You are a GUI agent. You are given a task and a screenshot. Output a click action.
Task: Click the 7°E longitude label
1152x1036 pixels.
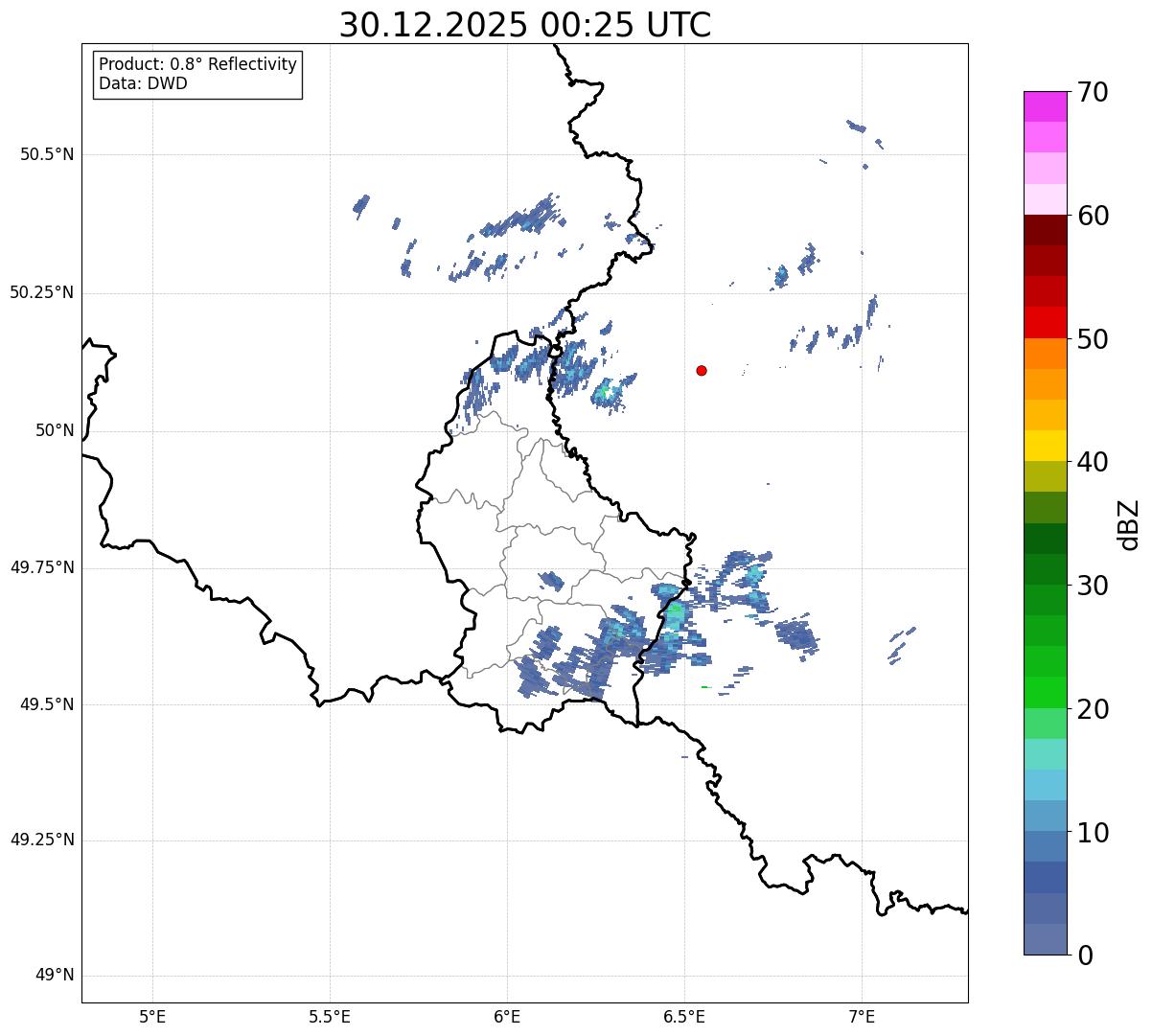[x=862, y=1017]
